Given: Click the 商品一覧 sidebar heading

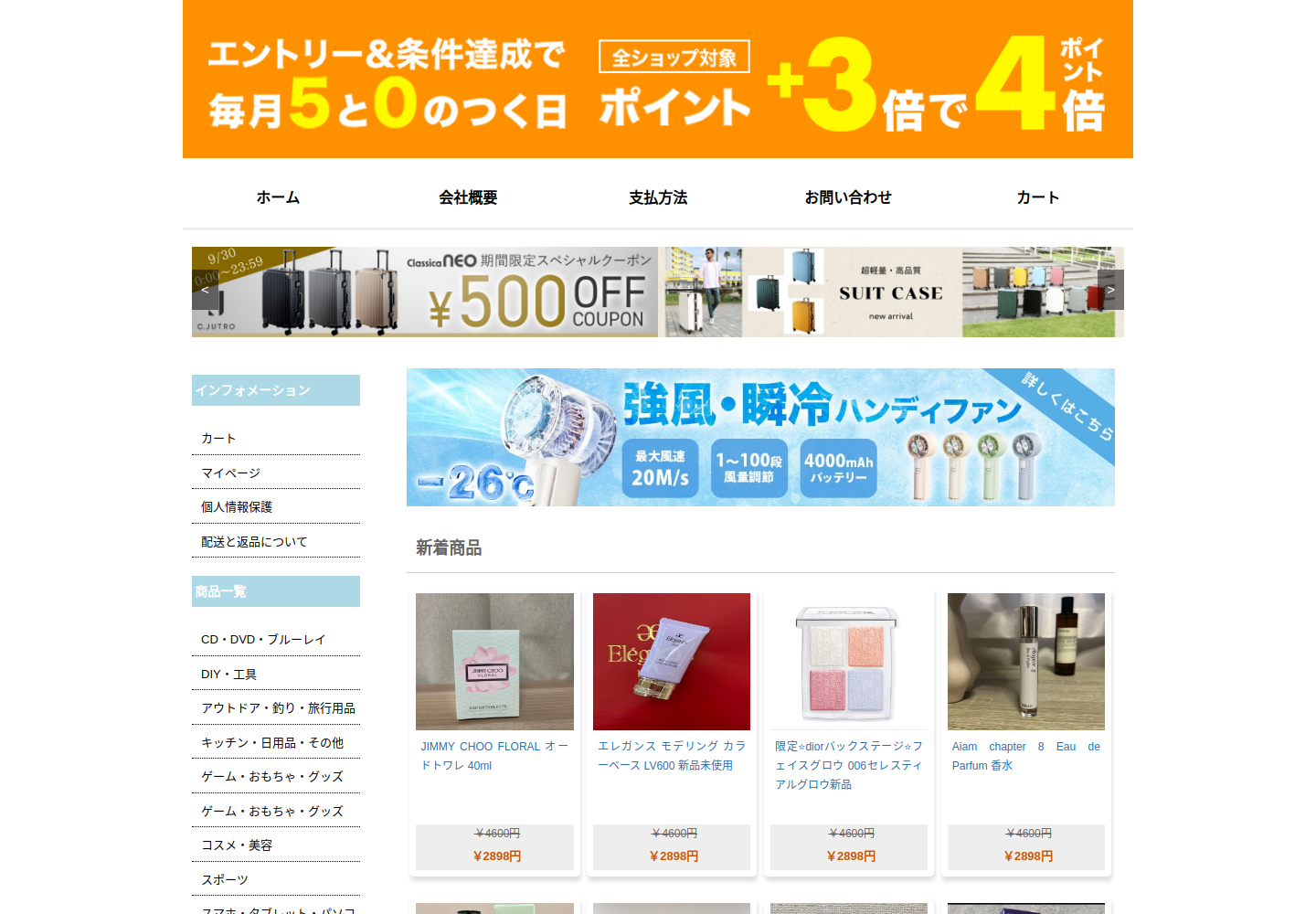Looking at the screenshot, I should coord(276,591).
